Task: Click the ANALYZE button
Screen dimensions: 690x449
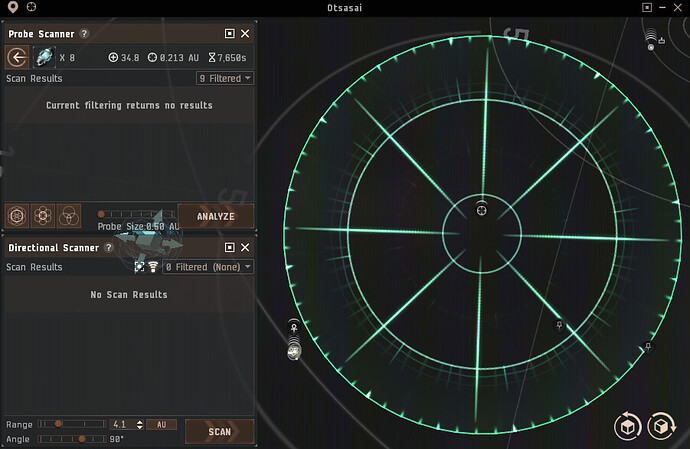Action: point(216,216)
